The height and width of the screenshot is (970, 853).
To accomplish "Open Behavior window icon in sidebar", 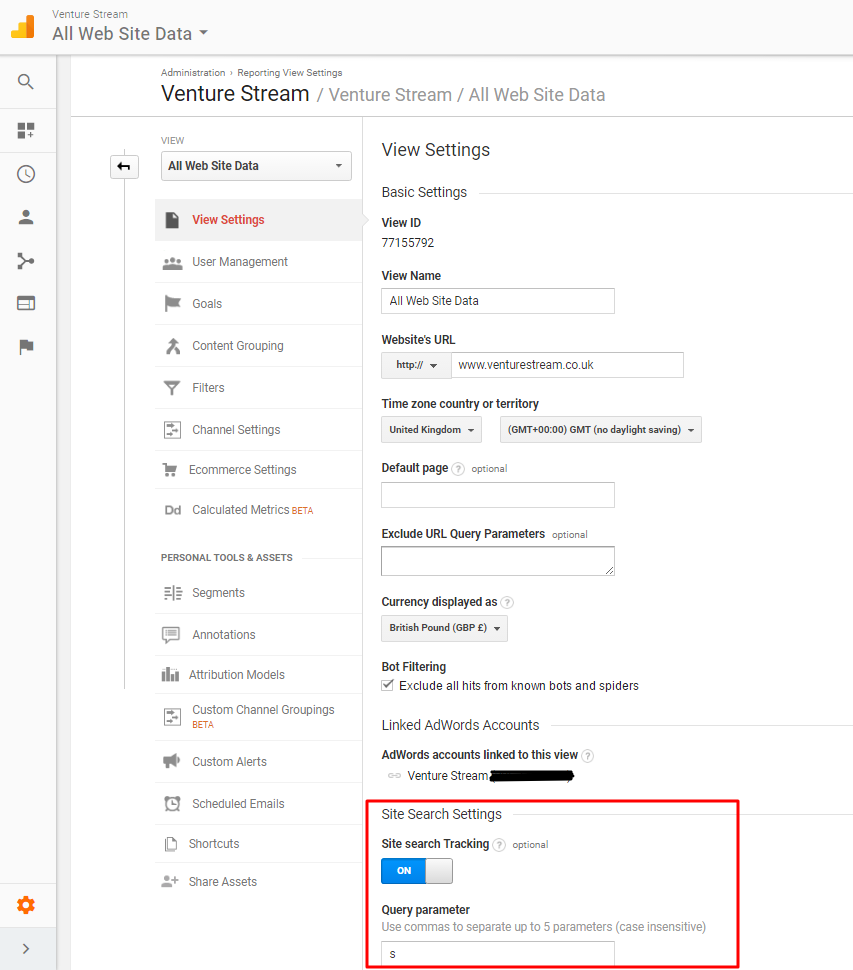I will [x=25, y=303].
